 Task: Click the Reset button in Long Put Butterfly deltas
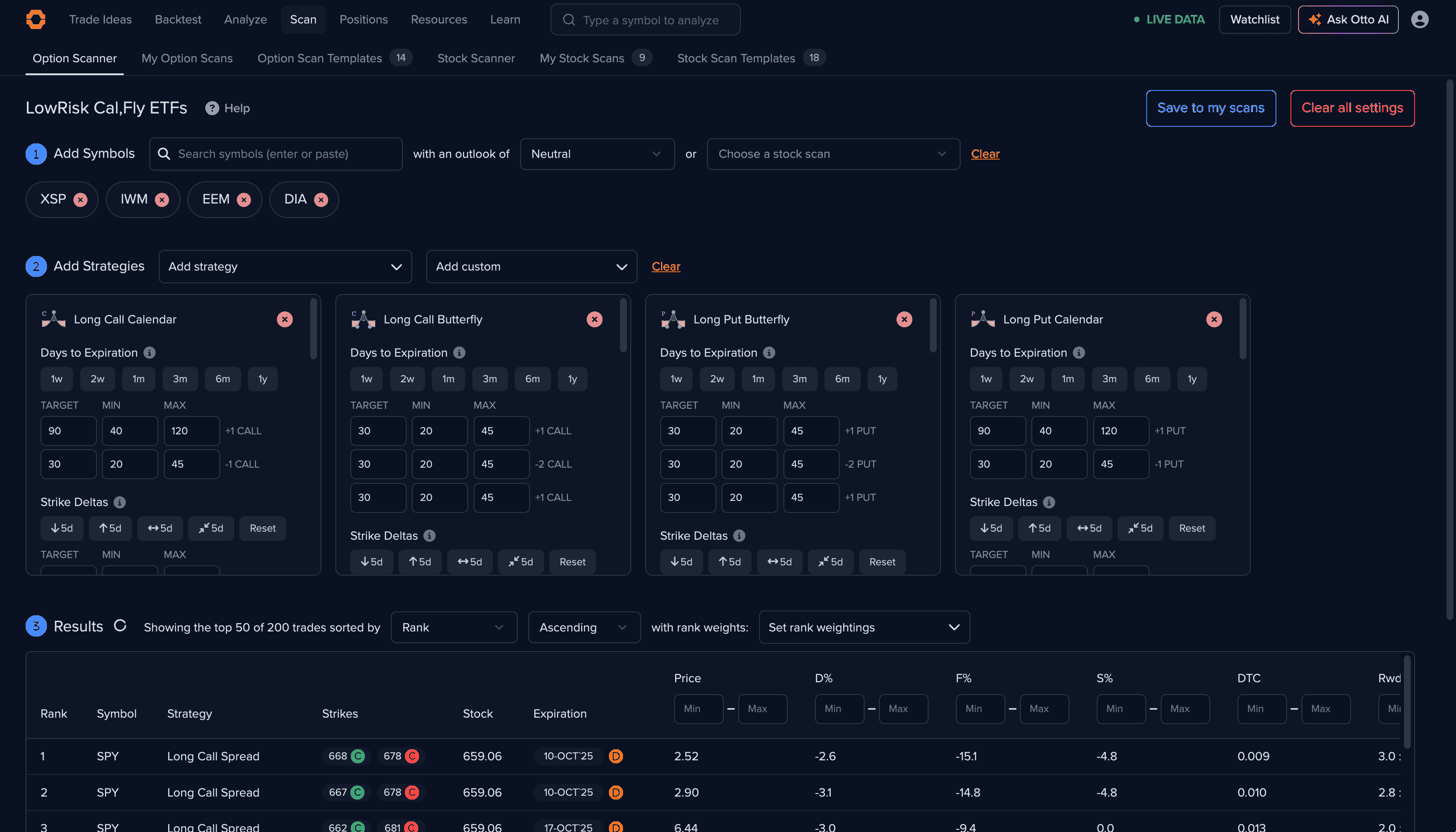pos(882,562)
